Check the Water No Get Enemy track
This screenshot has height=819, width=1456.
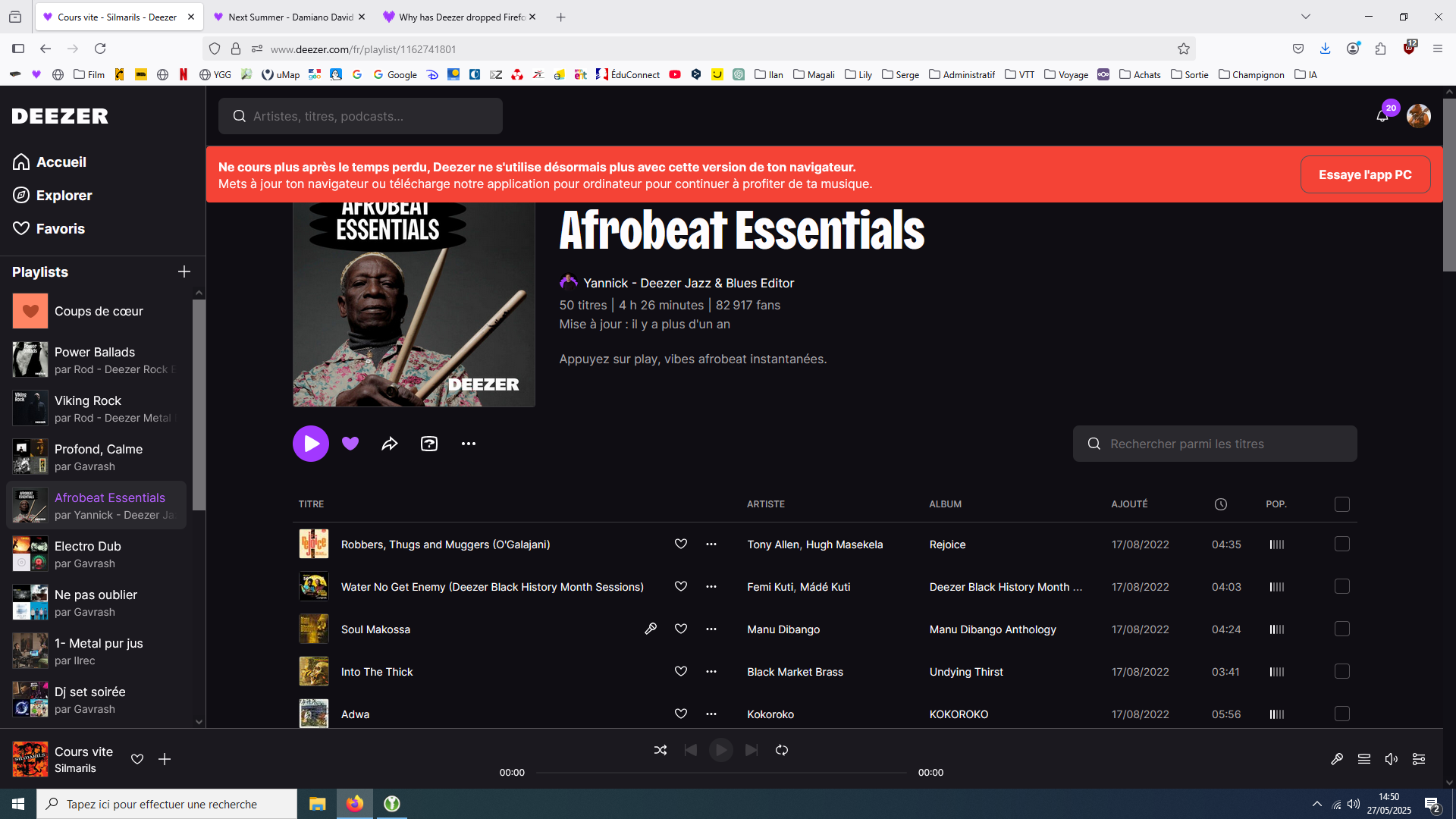pos(1341,587)
